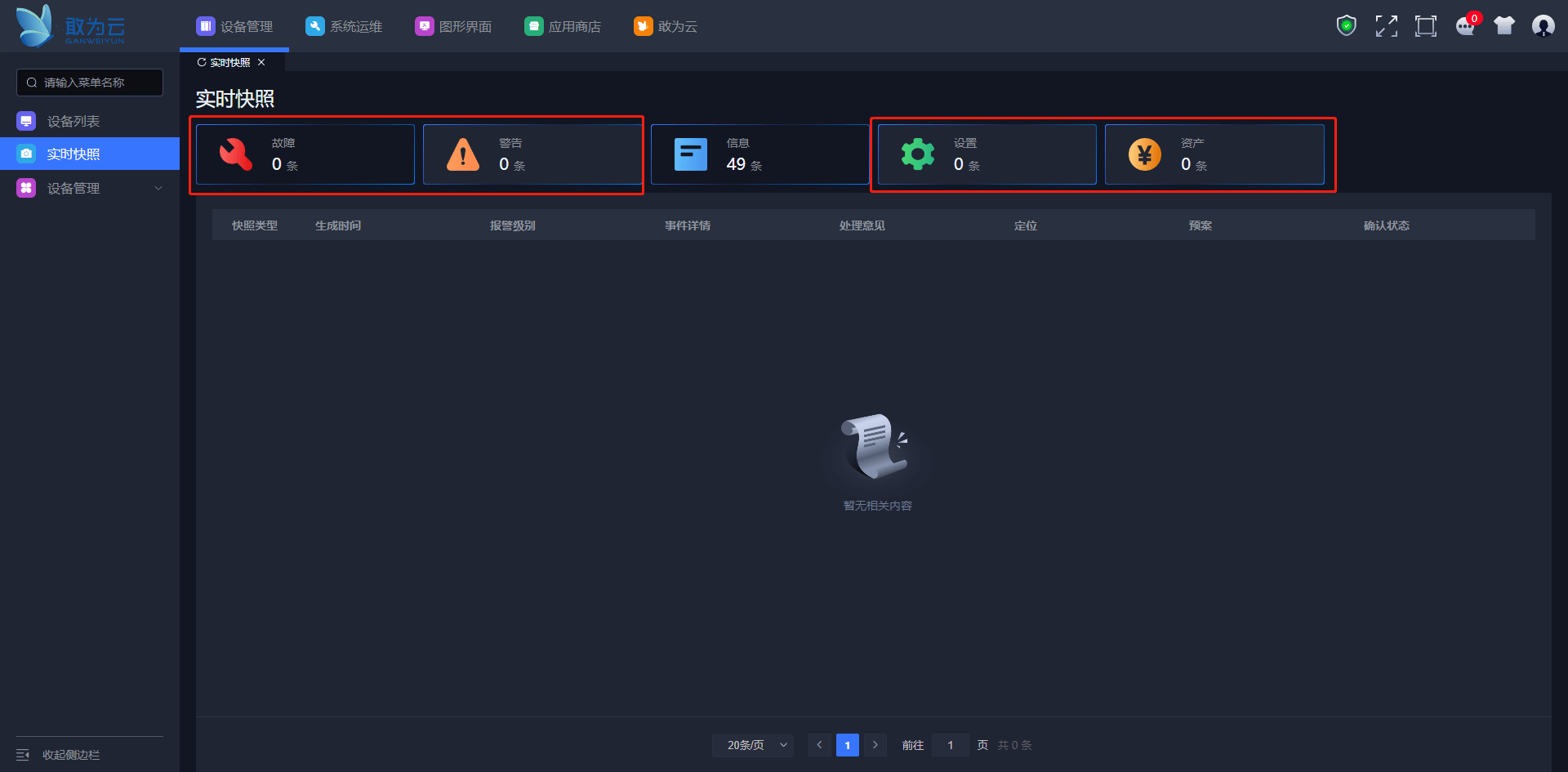Click the orange warning triangle icon
The image size is (1568, 772).
click(463, 154)
